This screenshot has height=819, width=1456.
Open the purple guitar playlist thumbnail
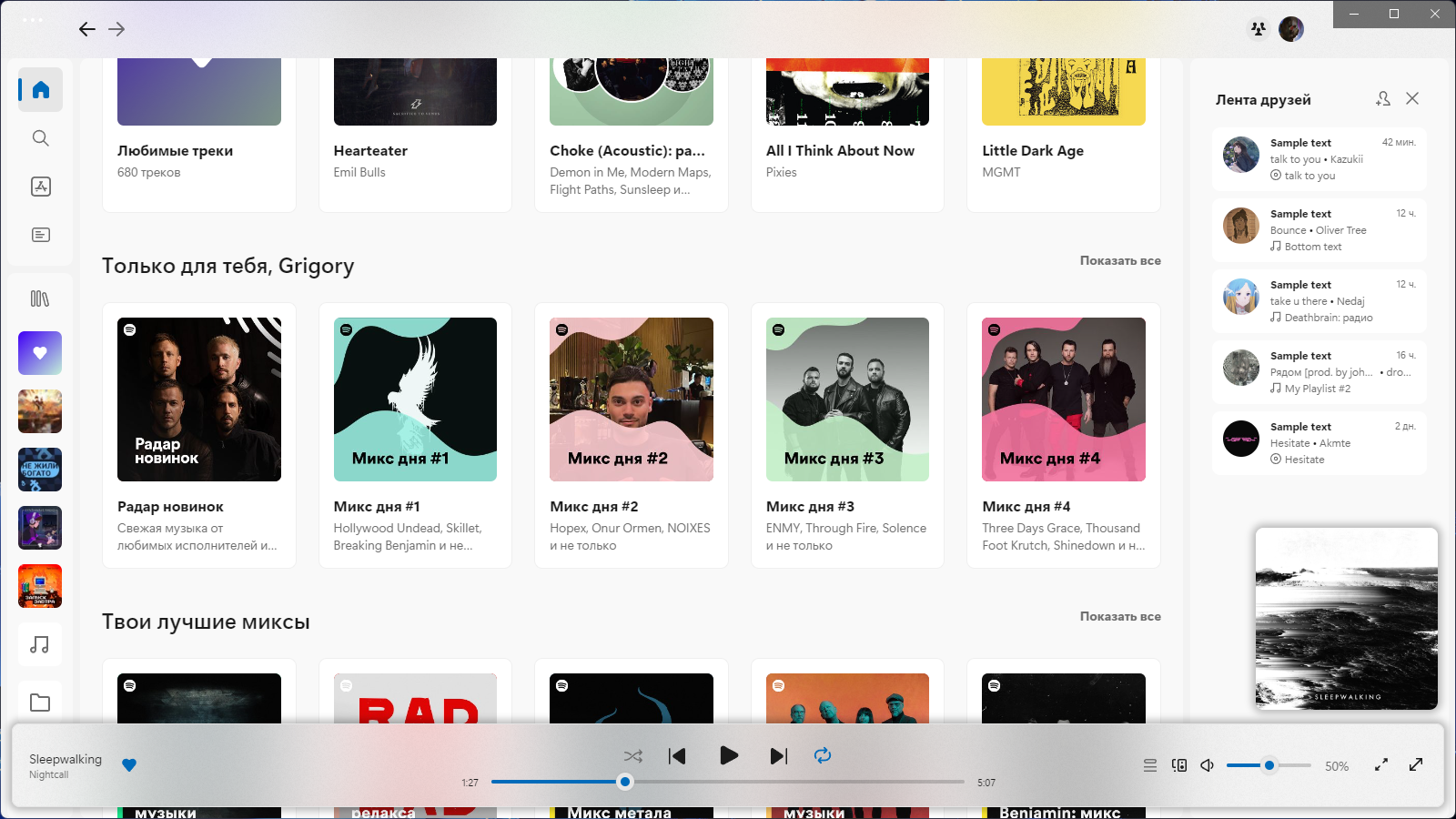(40, 528)
